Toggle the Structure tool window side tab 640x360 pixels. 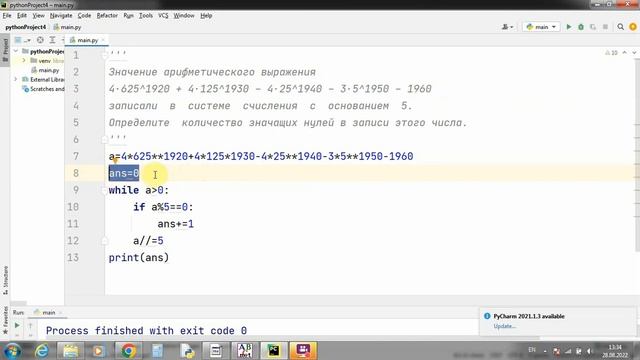tap(5, 280)
